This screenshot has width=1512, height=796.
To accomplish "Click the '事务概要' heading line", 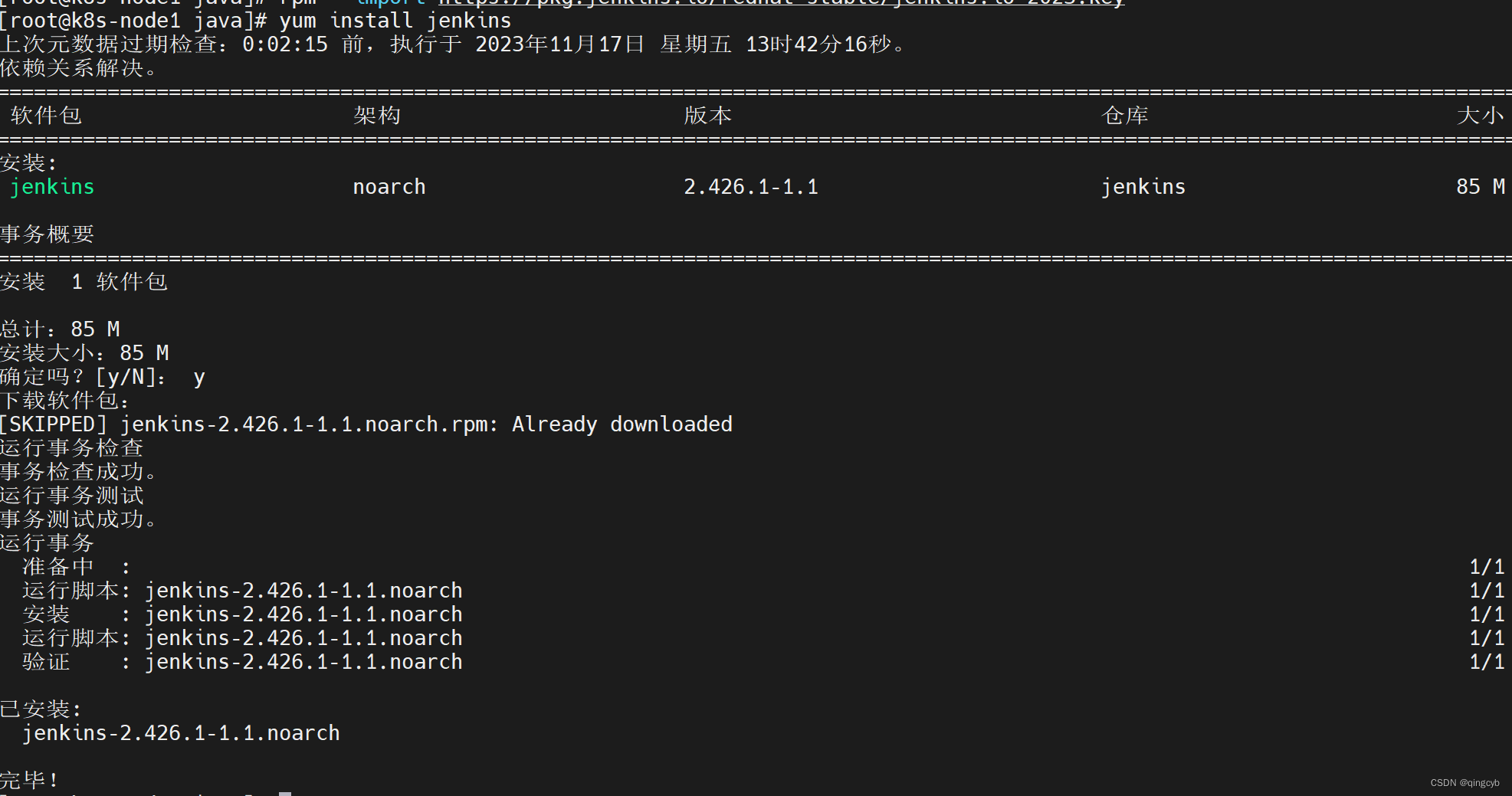I will pos(48,234).
